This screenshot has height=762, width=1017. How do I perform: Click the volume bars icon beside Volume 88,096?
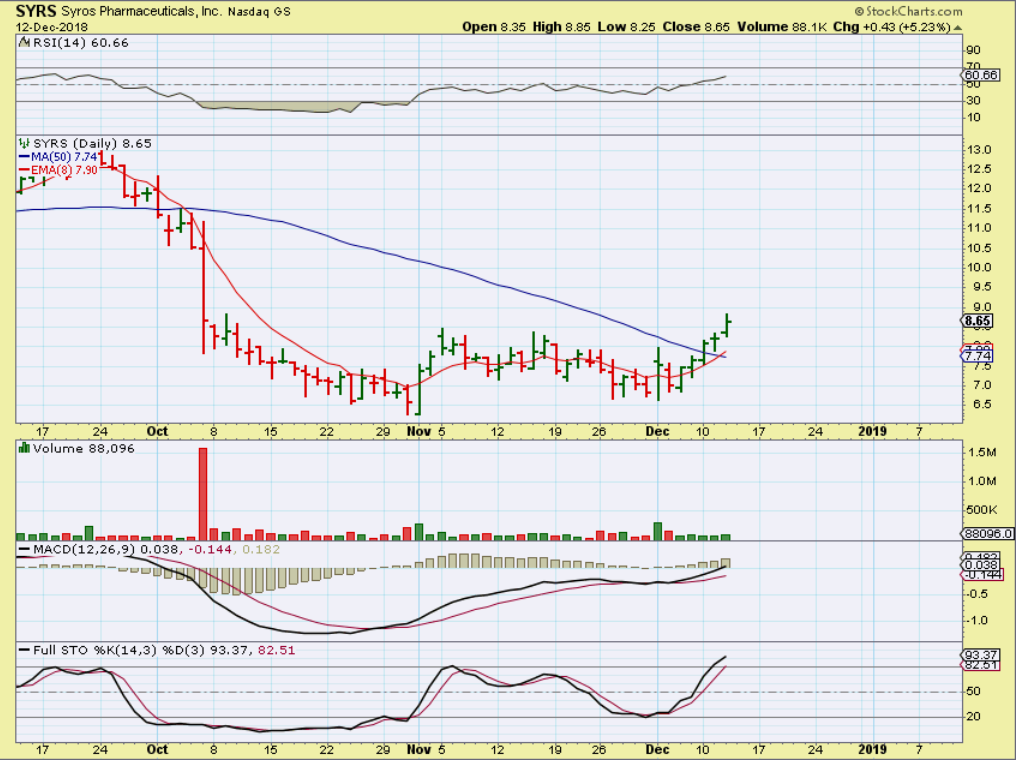[25, 448]
